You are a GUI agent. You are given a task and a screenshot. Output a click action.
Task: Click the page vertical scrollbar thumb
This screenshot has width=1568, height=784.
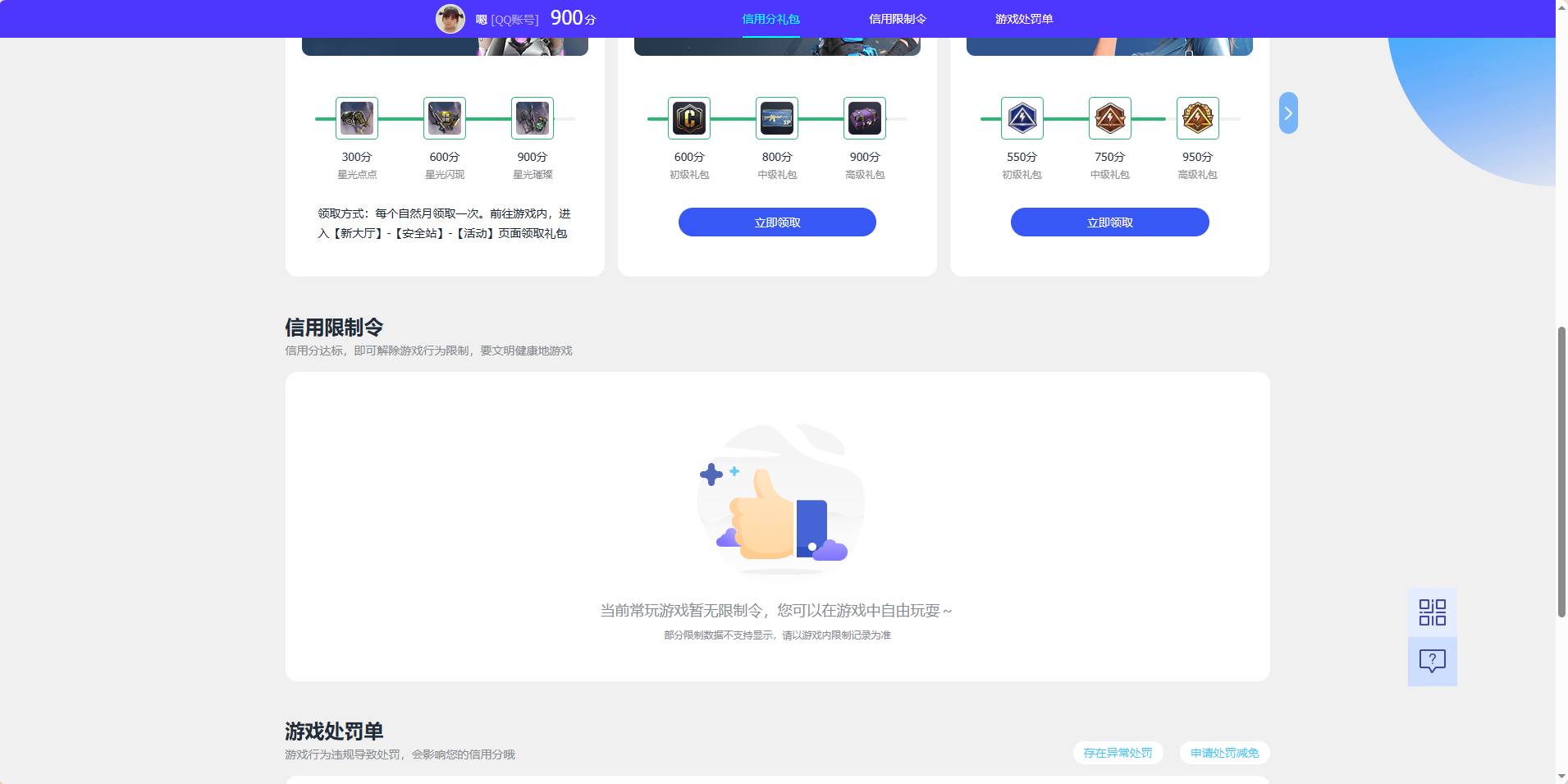[1561, 472]
